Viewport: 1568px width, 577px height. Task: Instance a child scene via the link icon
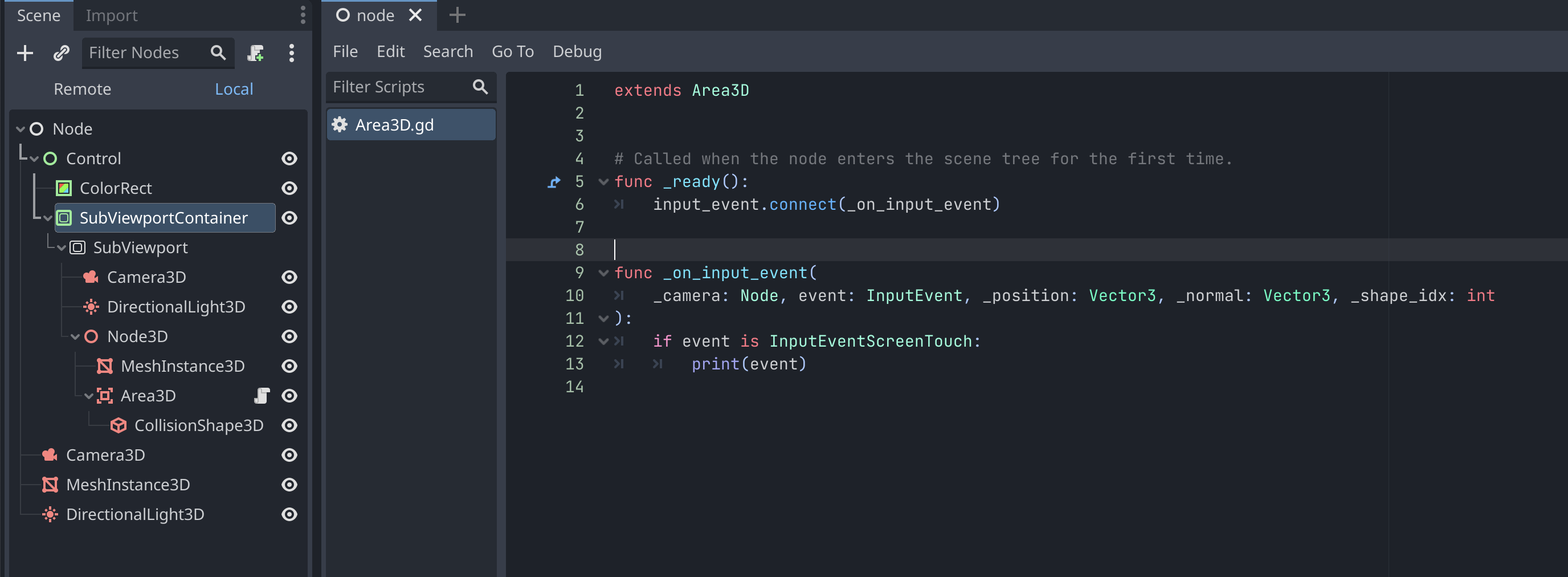tap(61, 53)
